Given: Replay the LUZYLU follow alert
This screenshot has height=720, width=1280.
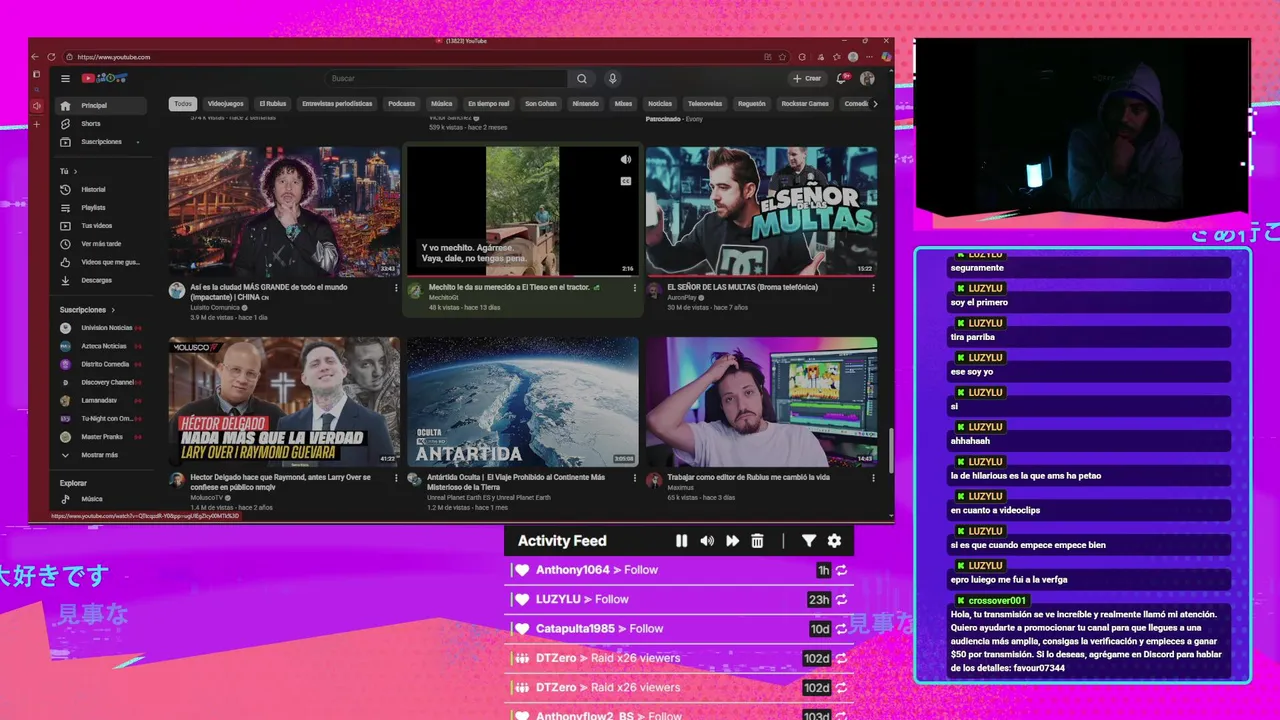Looking at the screenshot, I should click(x=842, y=599).
